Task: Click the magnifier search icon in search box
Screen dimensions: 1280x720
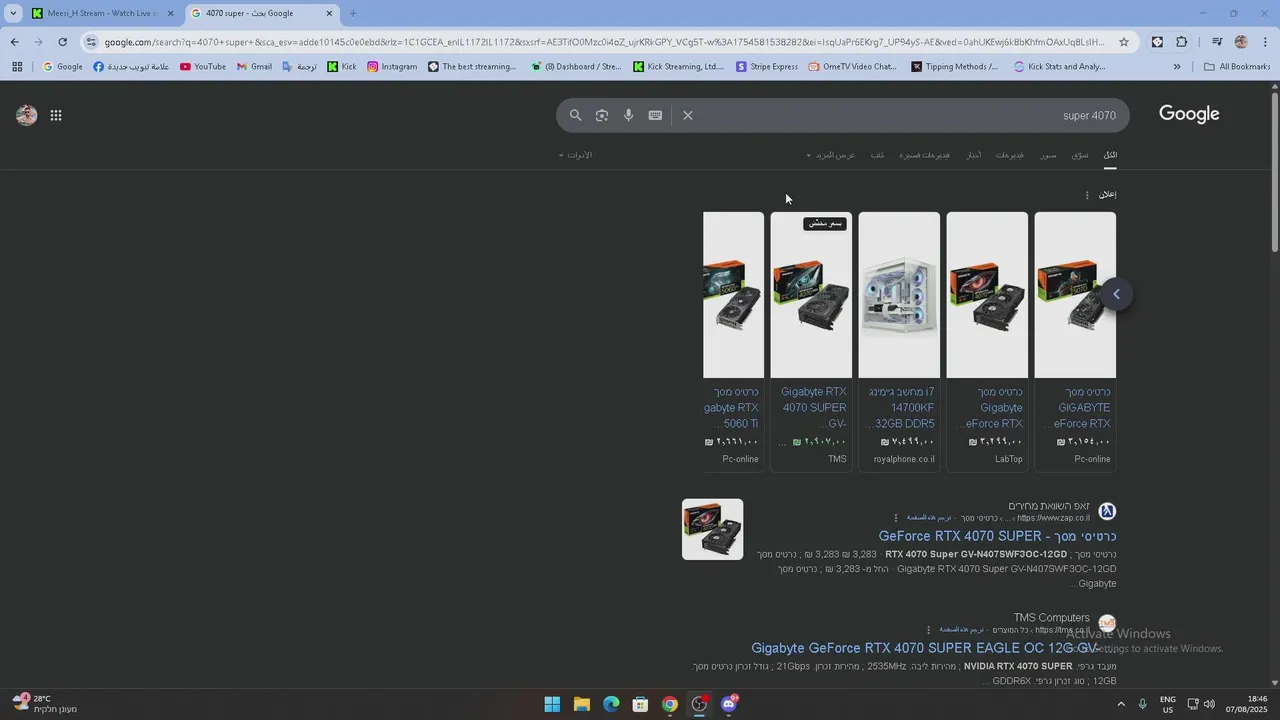Action: pos(575,115)
